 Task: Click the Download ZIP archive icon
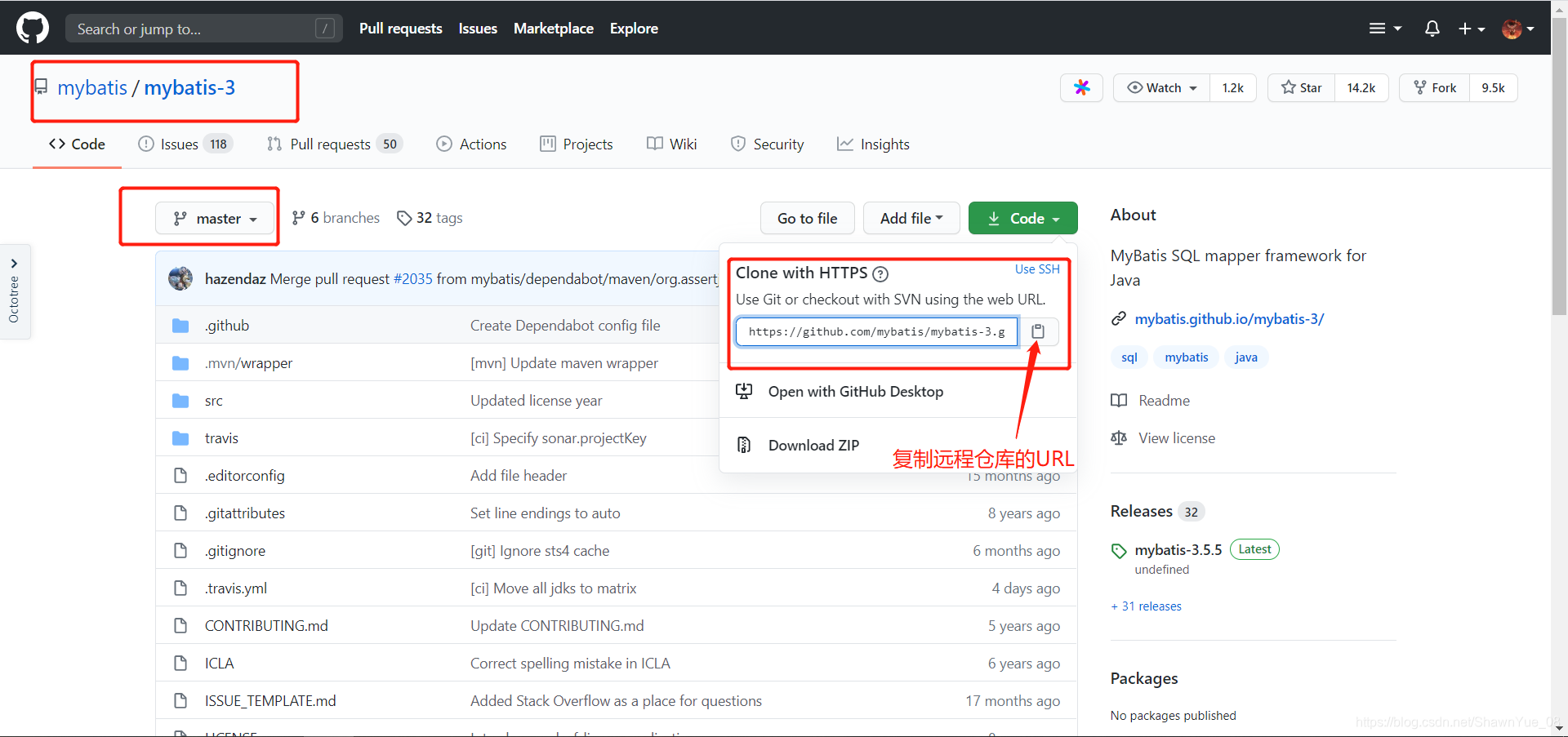point(744,445)
